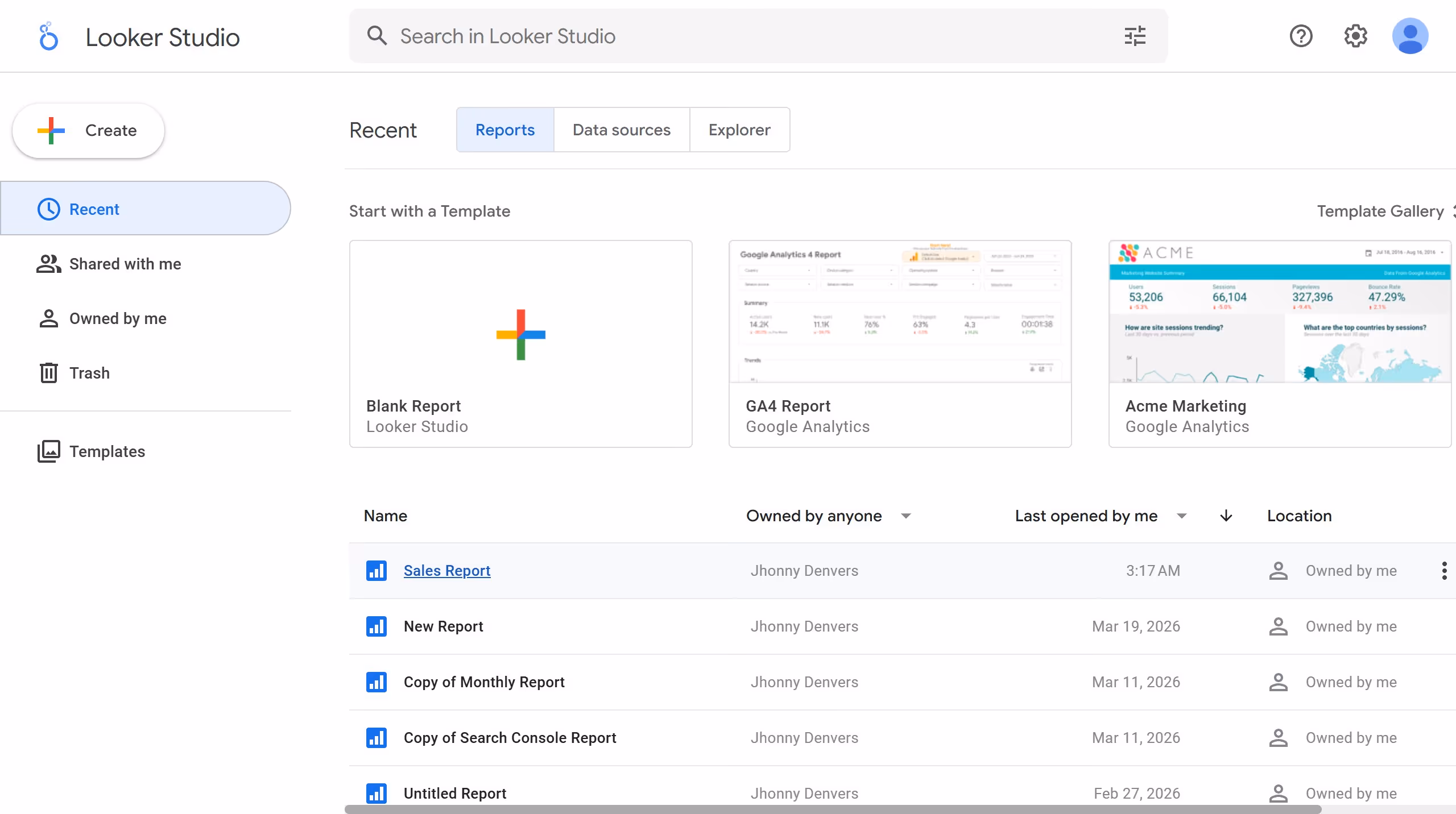Click the 3:17 AM timestamp
The width and height of the screenshot is (1456, 814).
pyautogui.click(x=1153, y=571)
